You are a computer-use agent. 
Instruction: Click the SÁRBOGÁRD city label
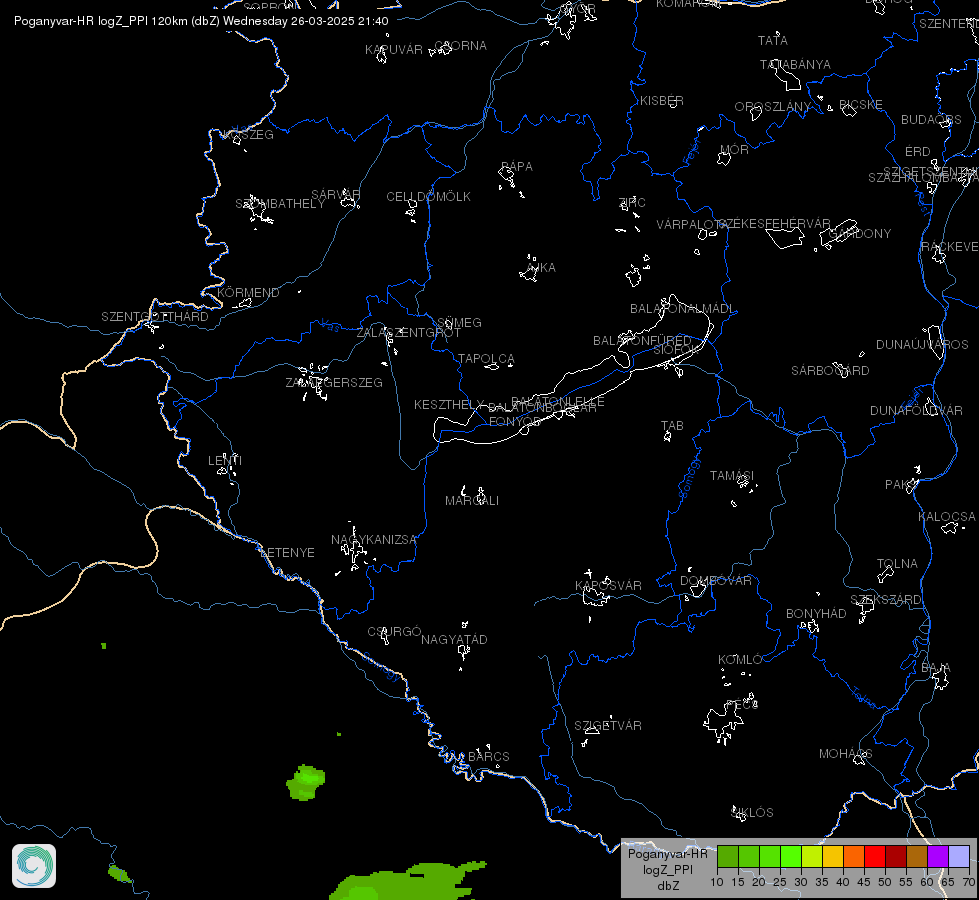coord(830,371)
